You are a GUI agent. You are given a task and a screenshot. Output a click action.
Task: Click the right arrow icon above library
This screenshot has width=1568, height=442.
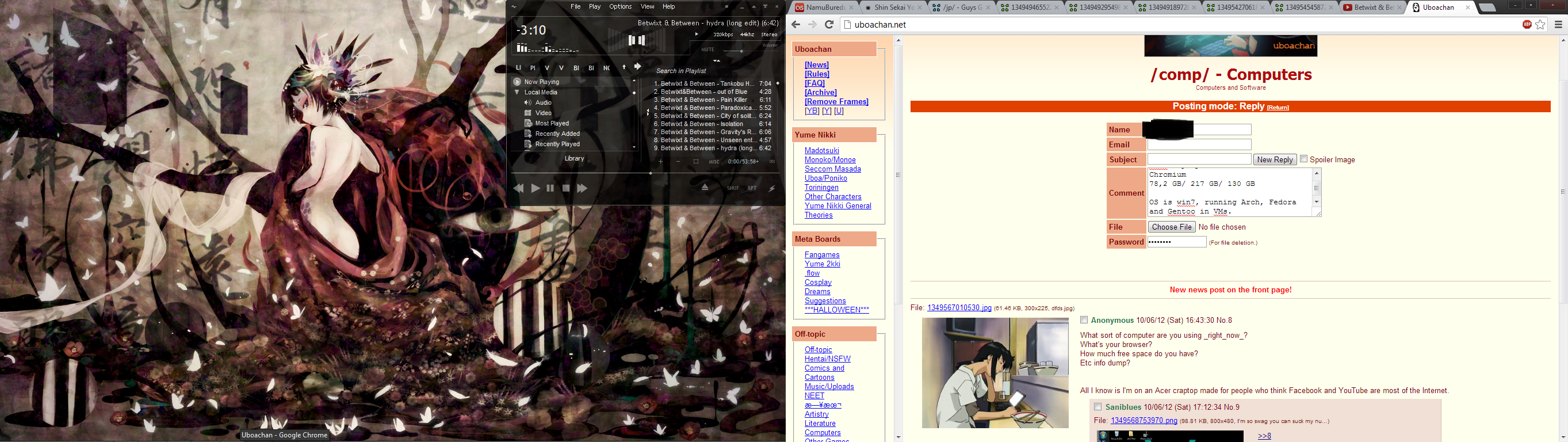tap(637, 67)
